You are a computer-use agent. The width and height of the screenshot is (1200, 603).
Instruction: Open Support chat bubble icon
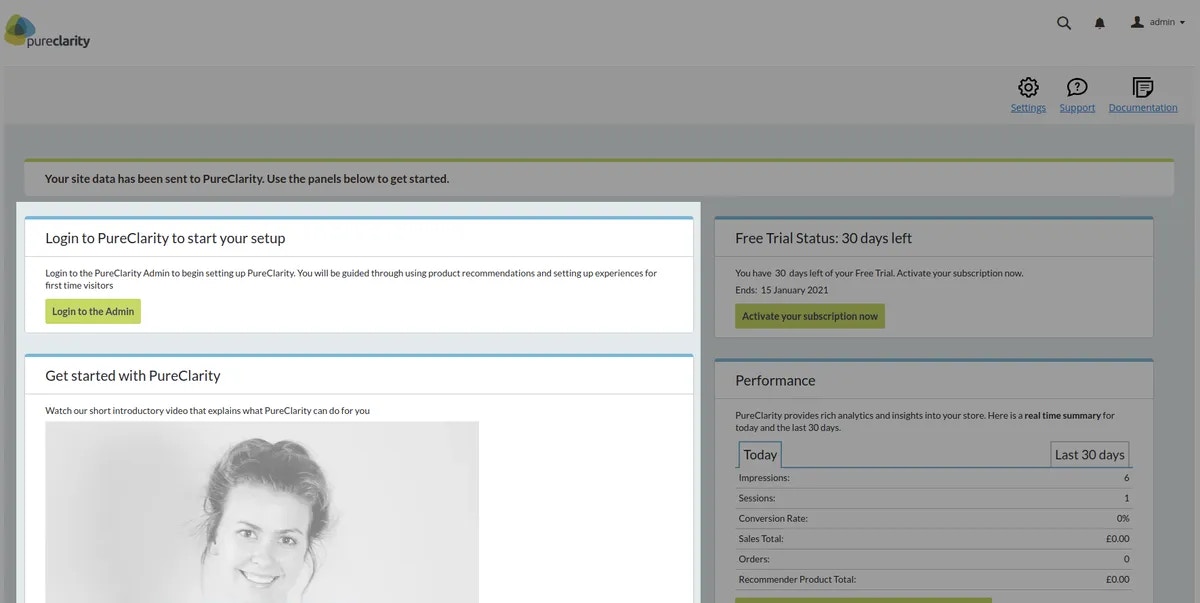[x=1077, y=87]
